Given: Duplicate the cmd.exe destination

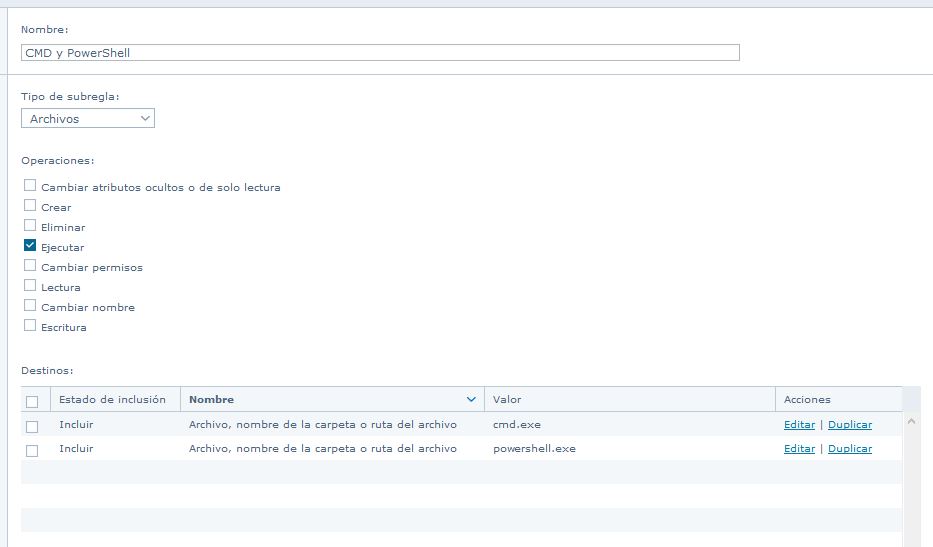Looking at the screenshot, I should pyautogui.click(x=850, y=424).
